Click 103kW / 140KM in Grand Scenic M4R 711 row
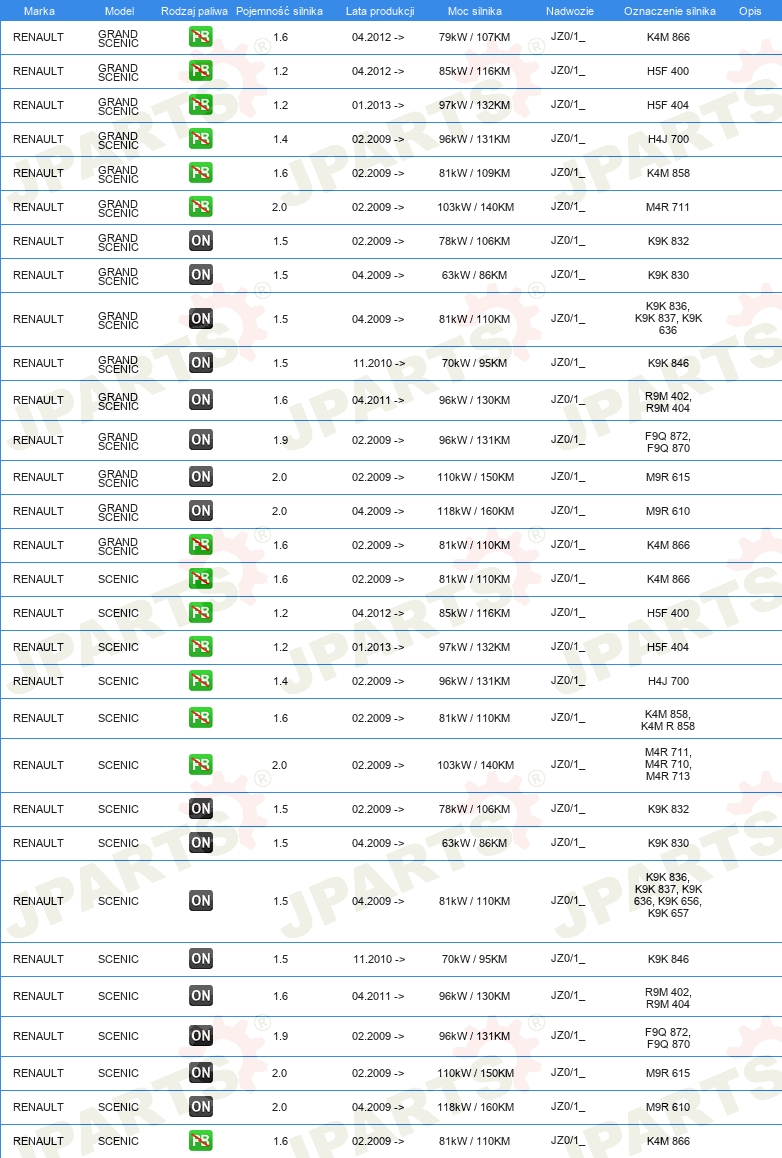Screen dimensions: 782x1158 [x=476, y=207]
